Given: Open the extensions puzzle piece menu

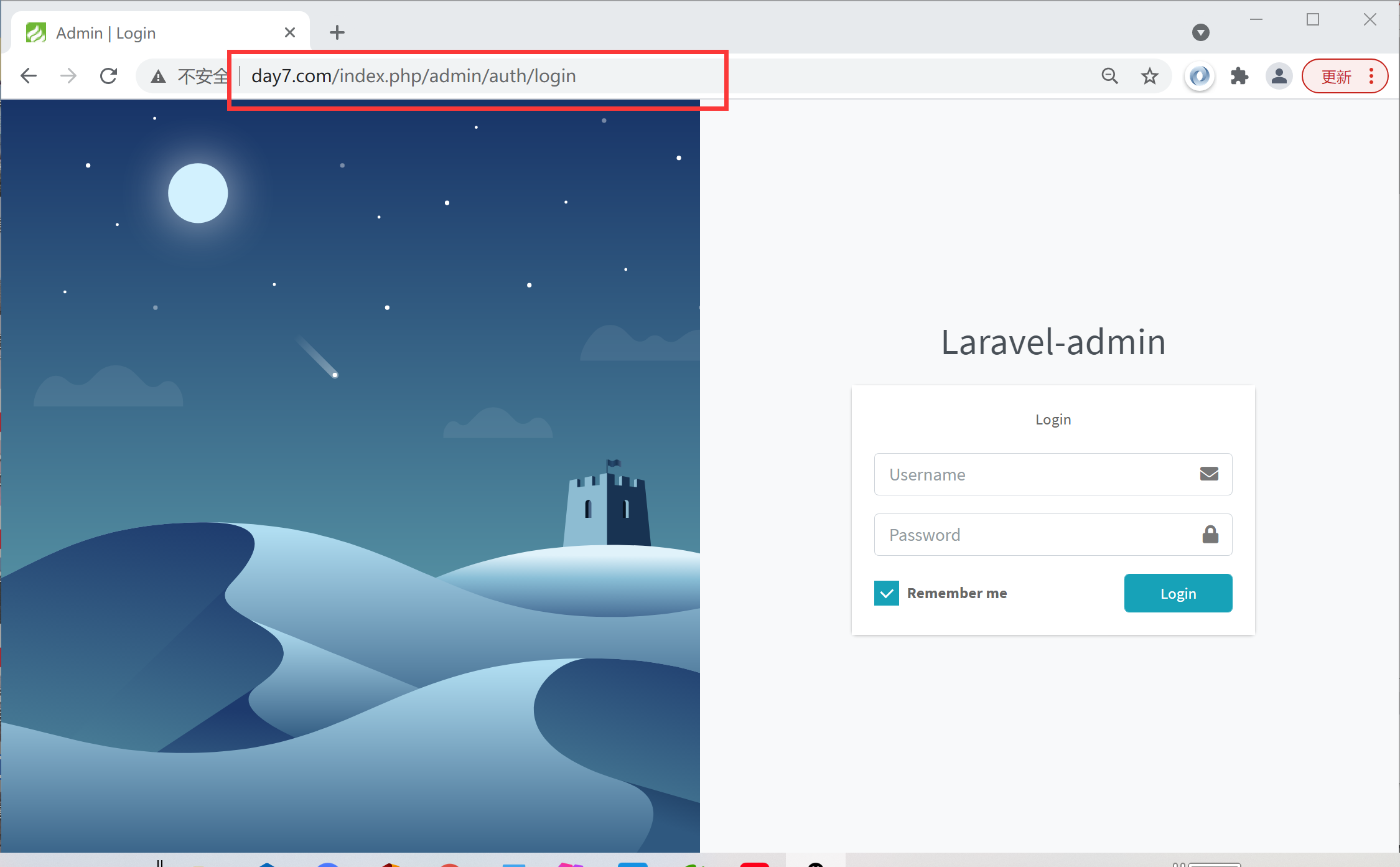Looking at the screenshot, I should tap(1239, 76).
